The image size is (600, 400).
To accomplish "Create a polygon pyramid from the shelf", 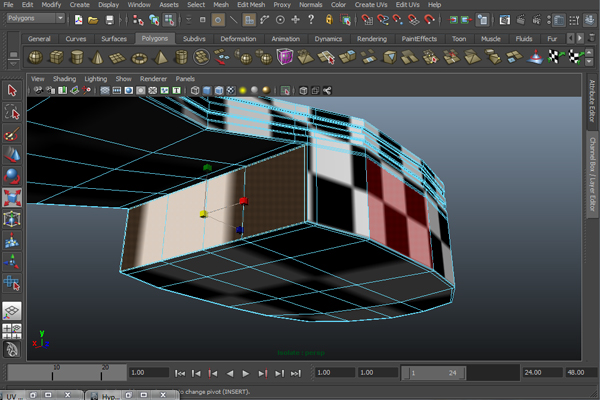I will [160, 58].
